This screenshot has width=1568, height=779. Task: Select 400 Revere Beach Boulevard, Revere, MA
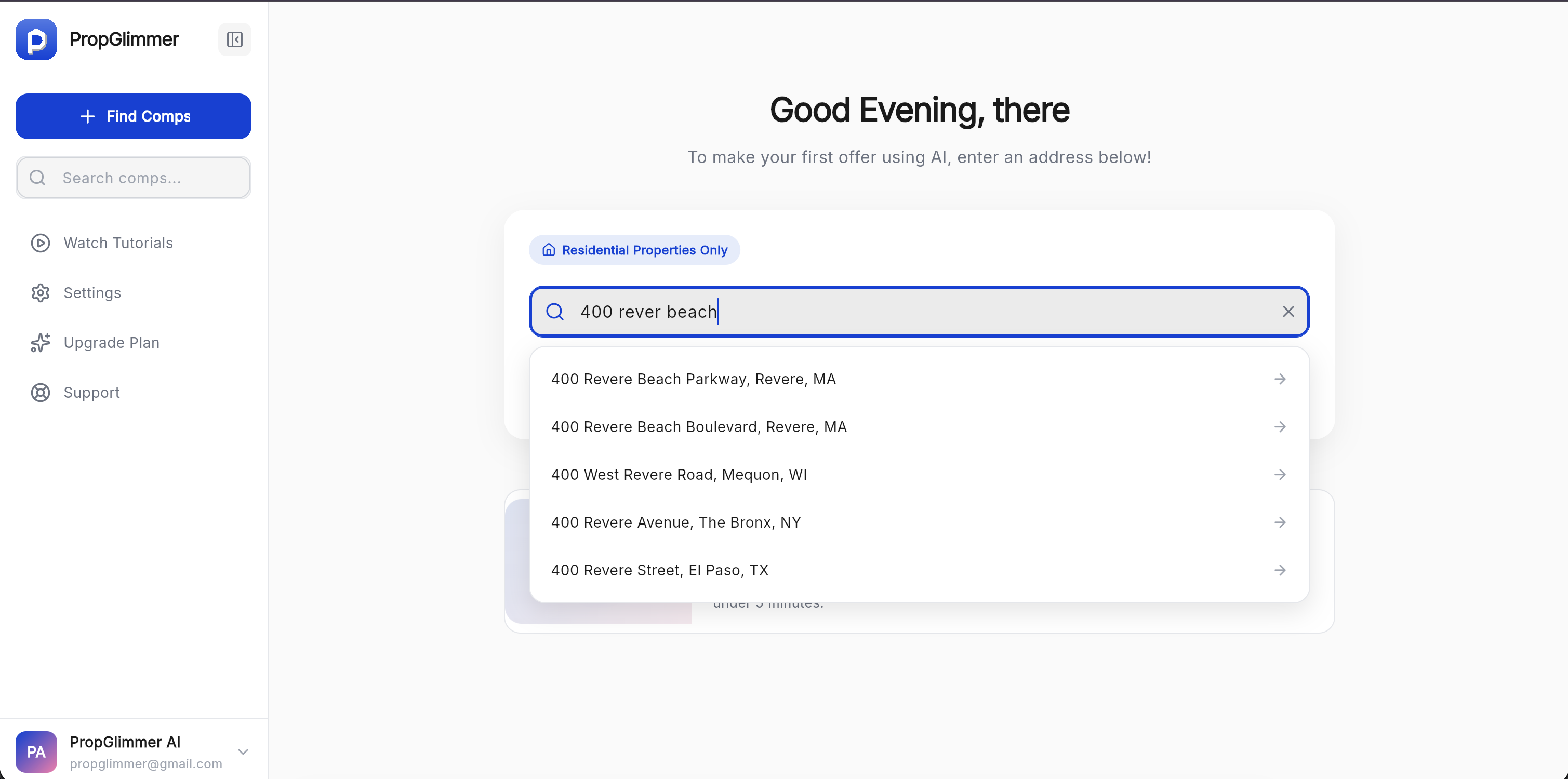[919, 426]
